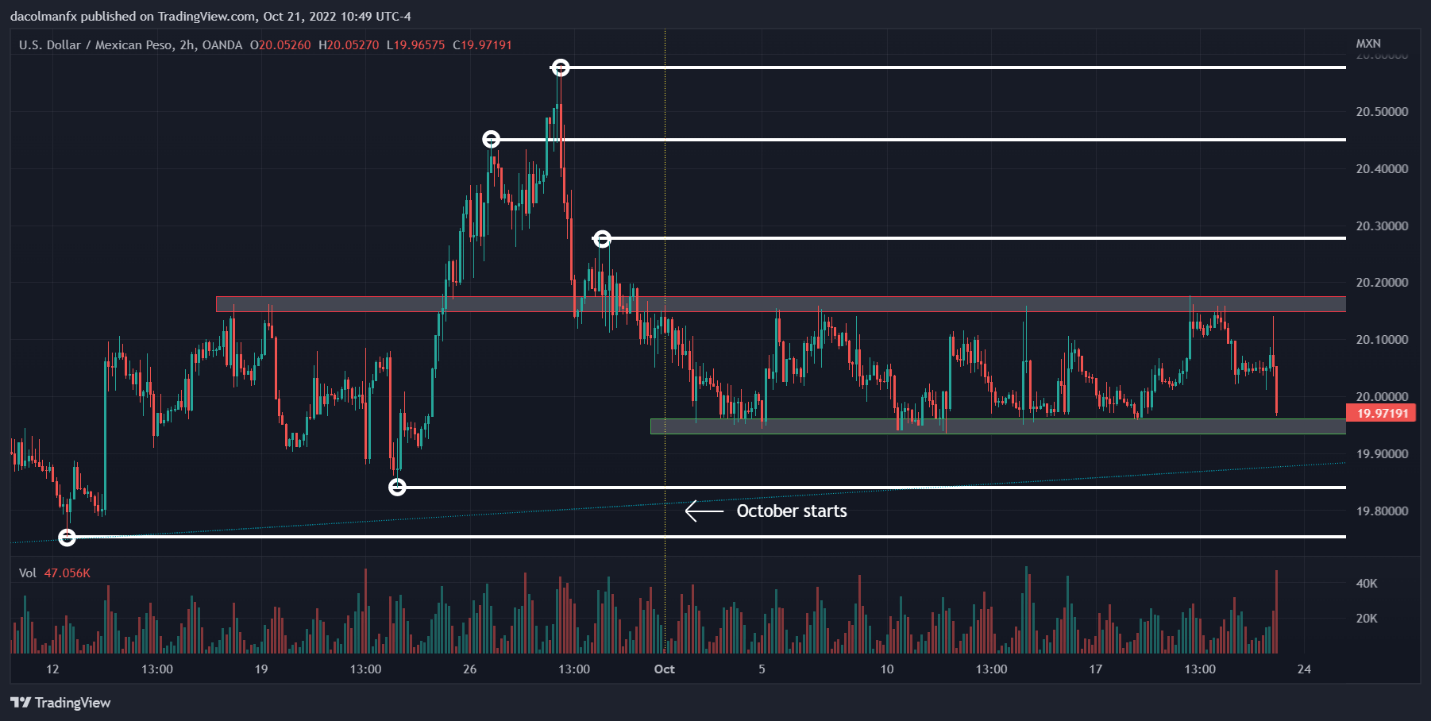Click the '12' date on time axis
Image resolution: width=1431 pixels, height=721 pixels.
(x=52, y=669)
